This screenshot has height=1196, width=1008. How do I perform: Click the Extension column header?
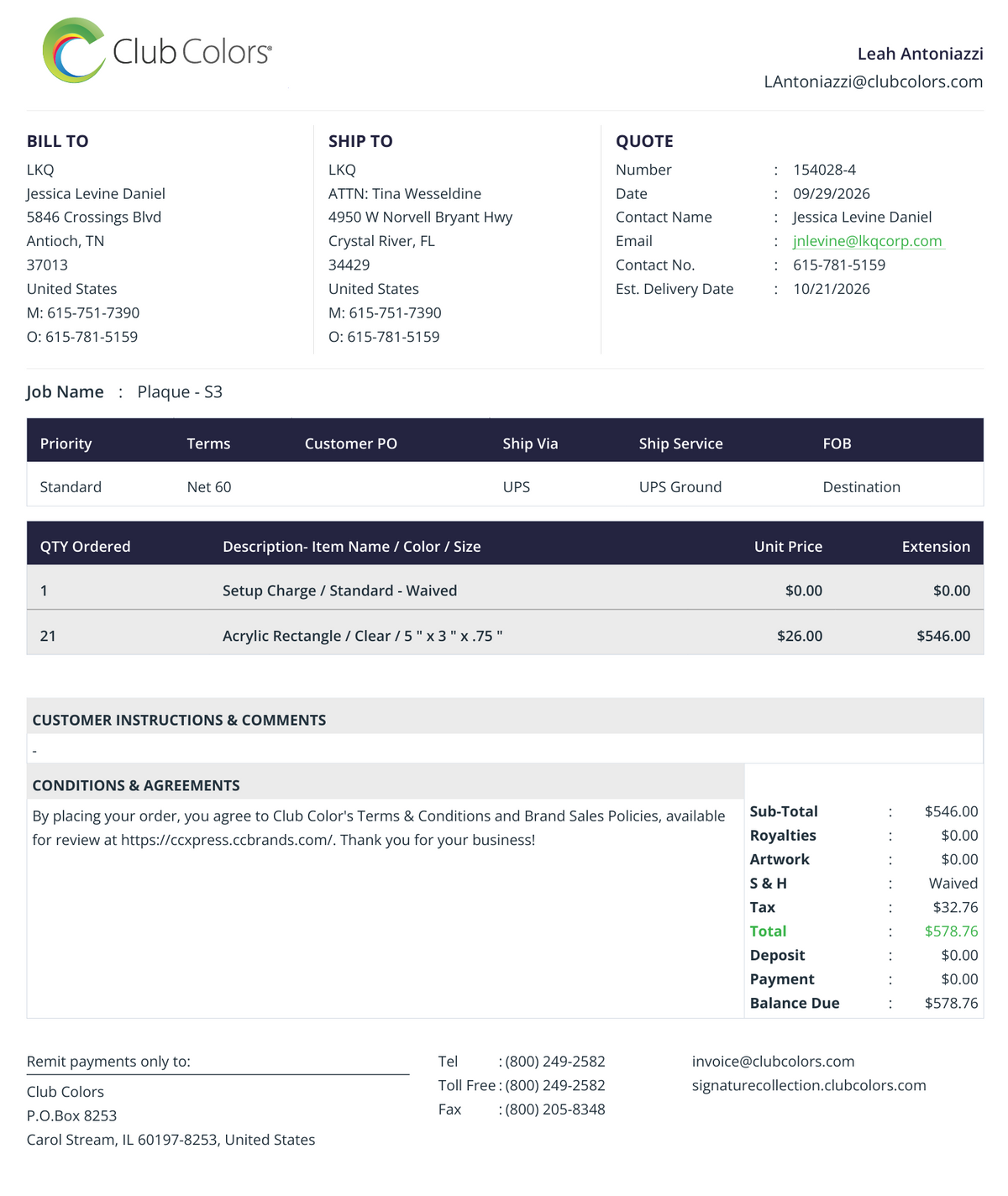point(936,547)
